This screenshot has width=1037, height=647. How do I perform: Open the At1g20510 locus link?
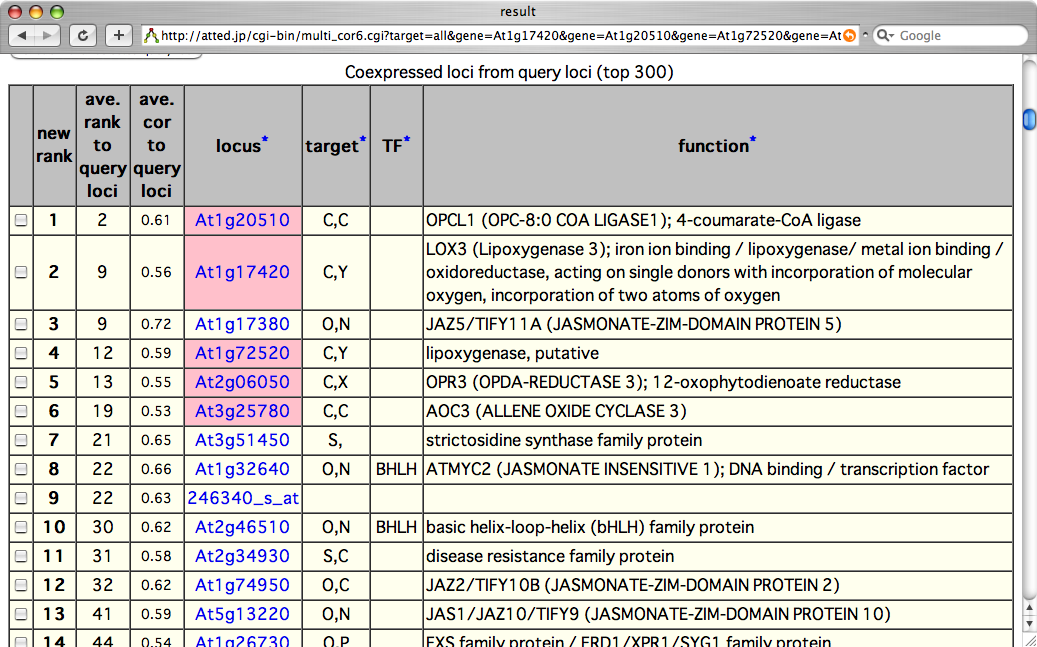[x=242, y=220]
